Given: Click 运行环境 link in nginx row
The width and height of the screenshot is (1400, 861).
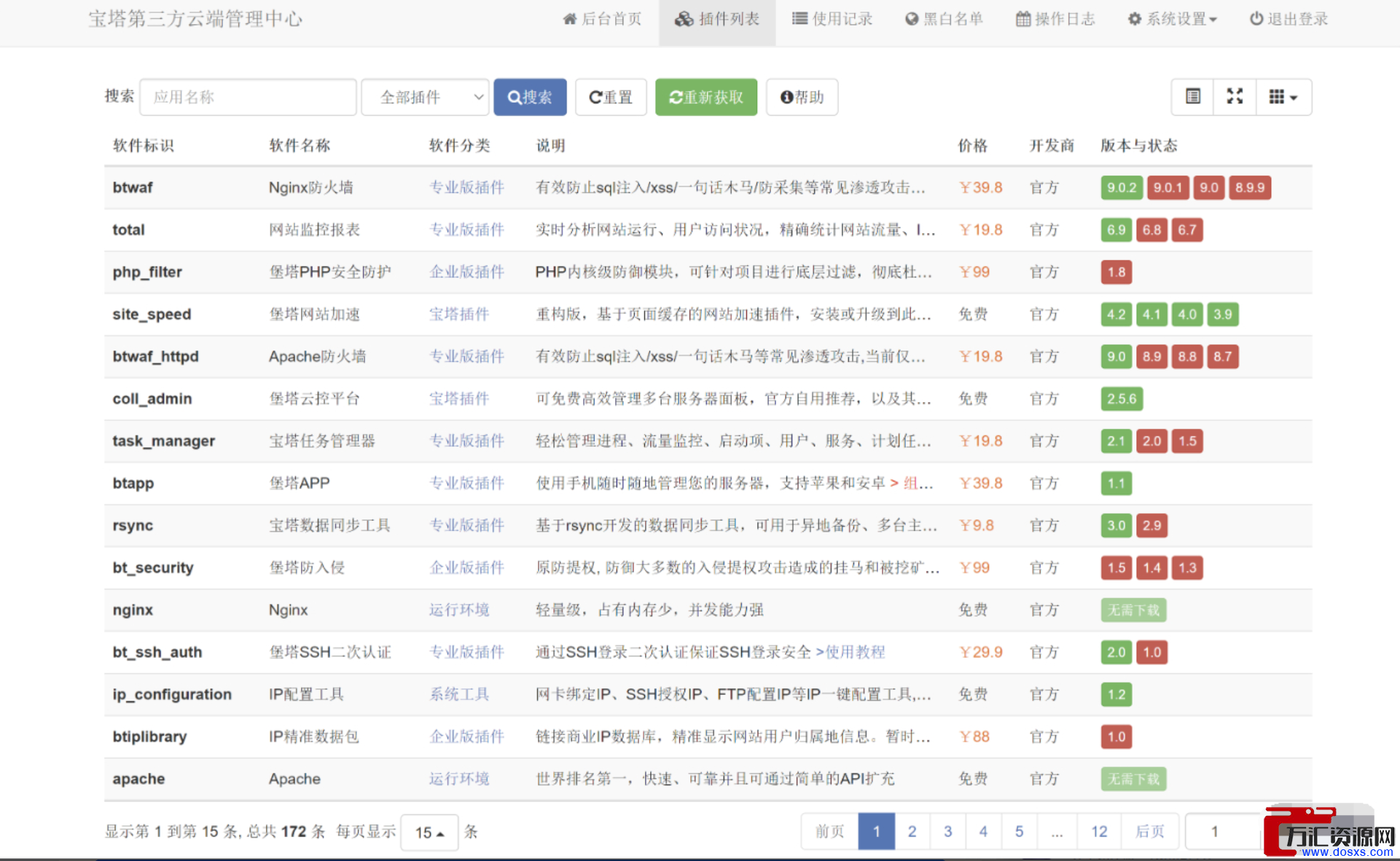Looking at the screenshot, I should (x=459, y=610).
